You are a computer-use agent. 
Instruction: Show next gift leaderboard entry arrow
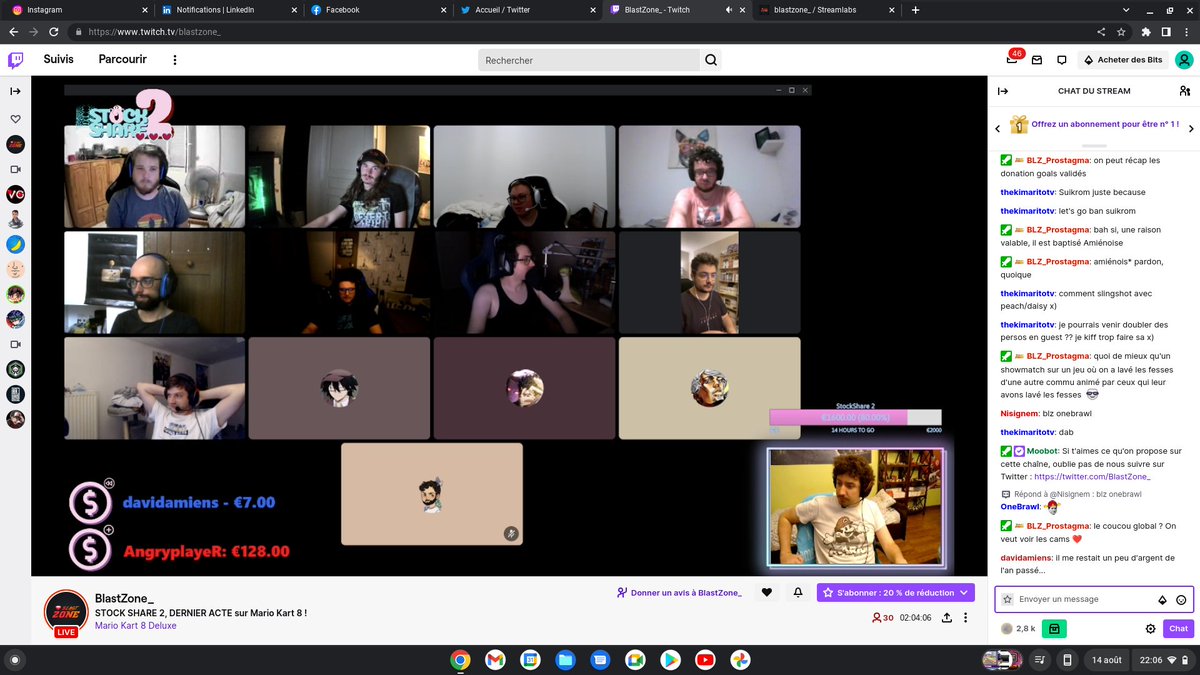coord(1191,128)
